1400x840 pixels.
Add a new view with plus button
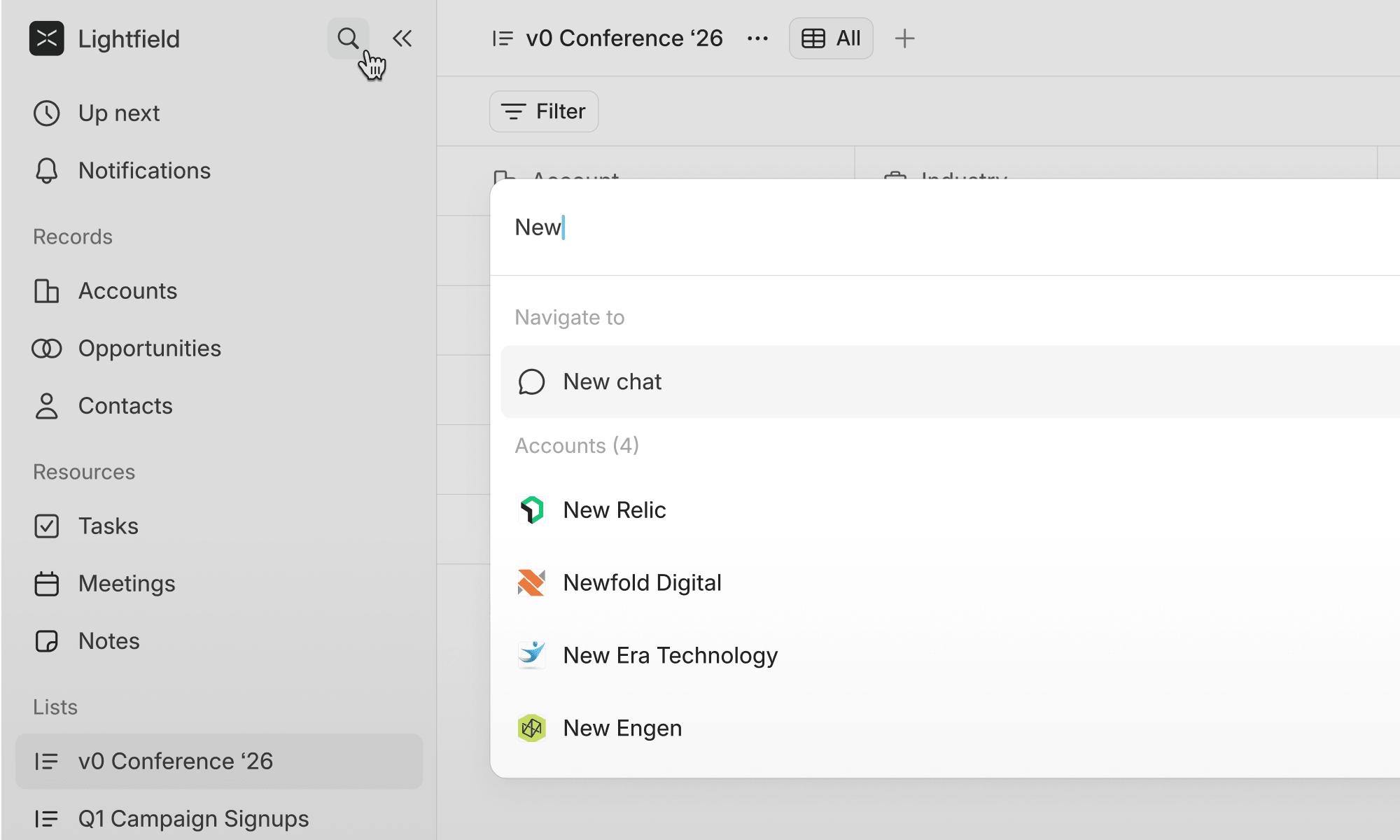coord(904,38)
